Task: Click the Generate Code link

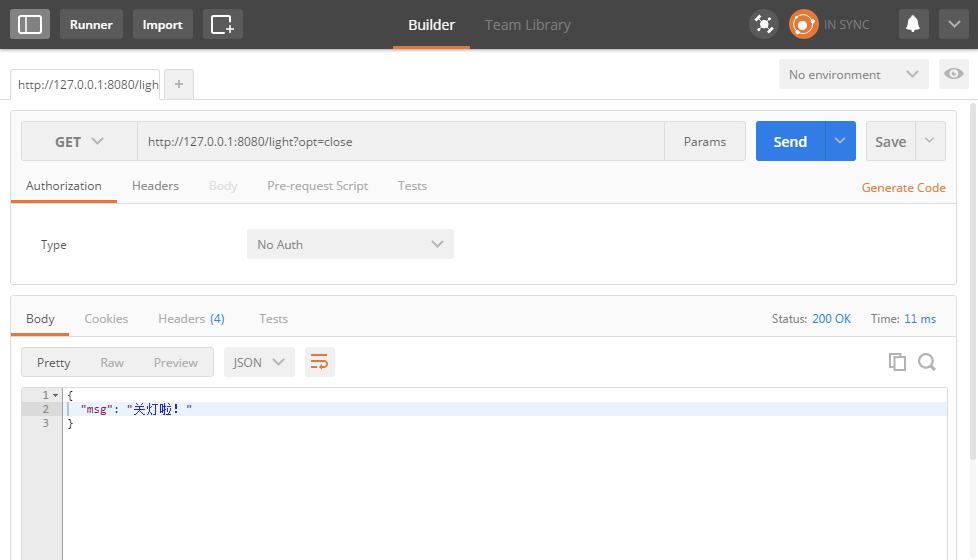Action: tap(903, 187)
